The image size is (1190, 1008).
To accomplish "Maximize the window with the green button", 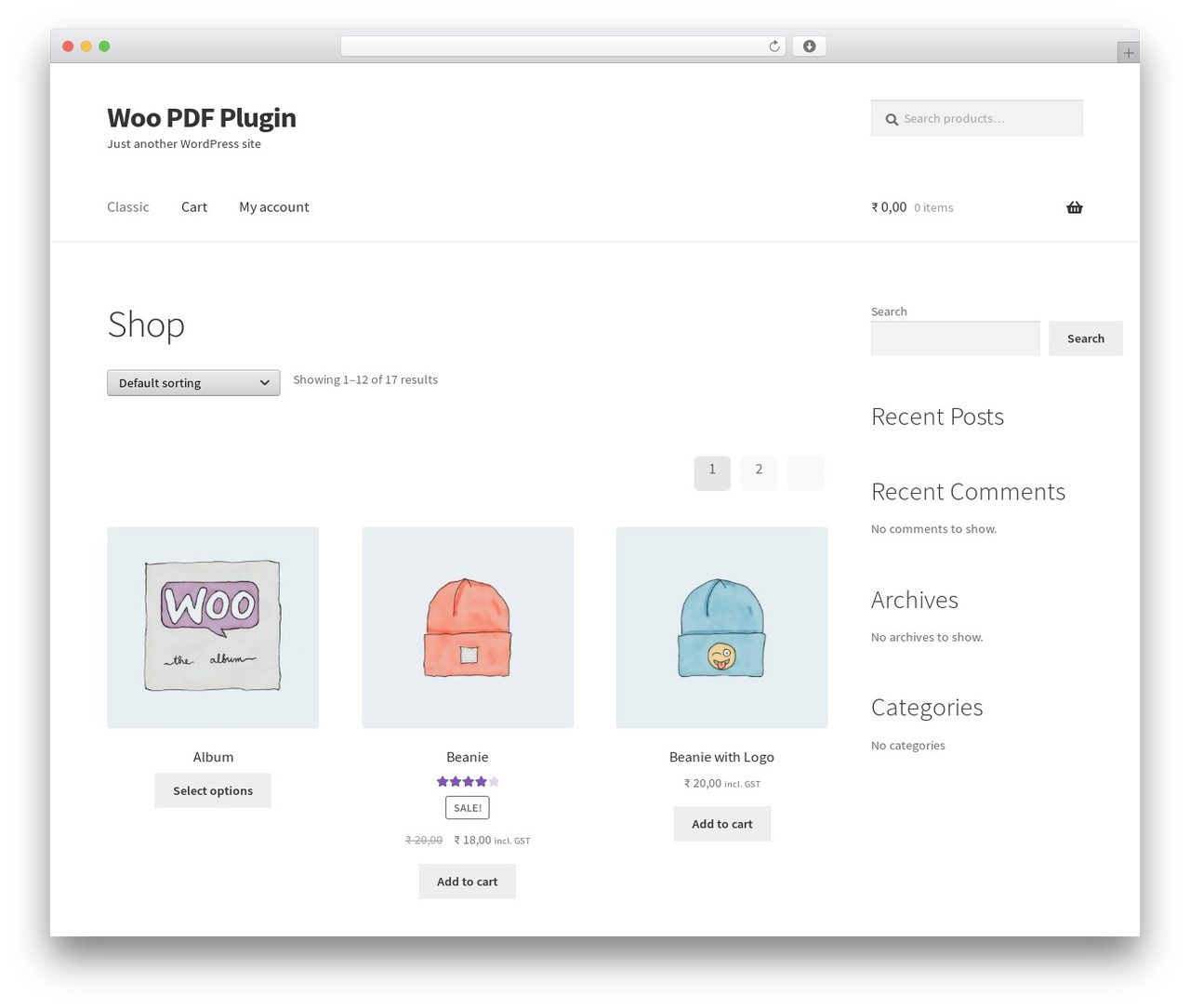I will click(104, 46).
